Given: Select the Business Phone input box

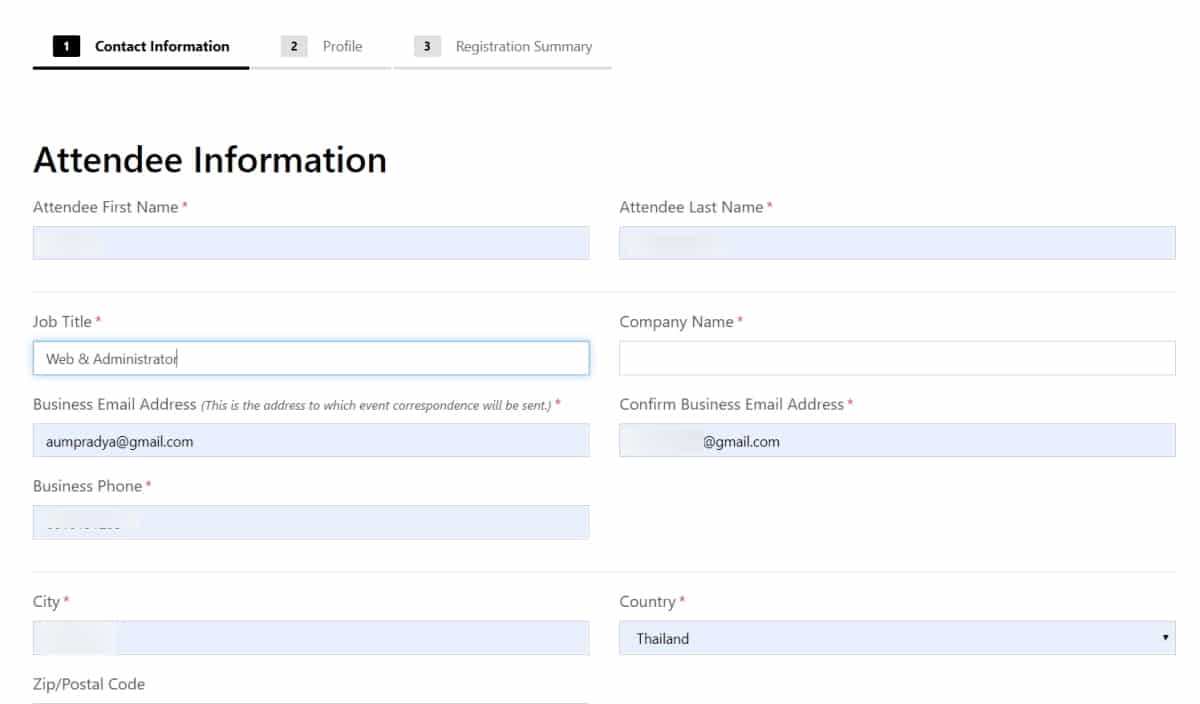Looking at the screenshot, I should point(311,522).
